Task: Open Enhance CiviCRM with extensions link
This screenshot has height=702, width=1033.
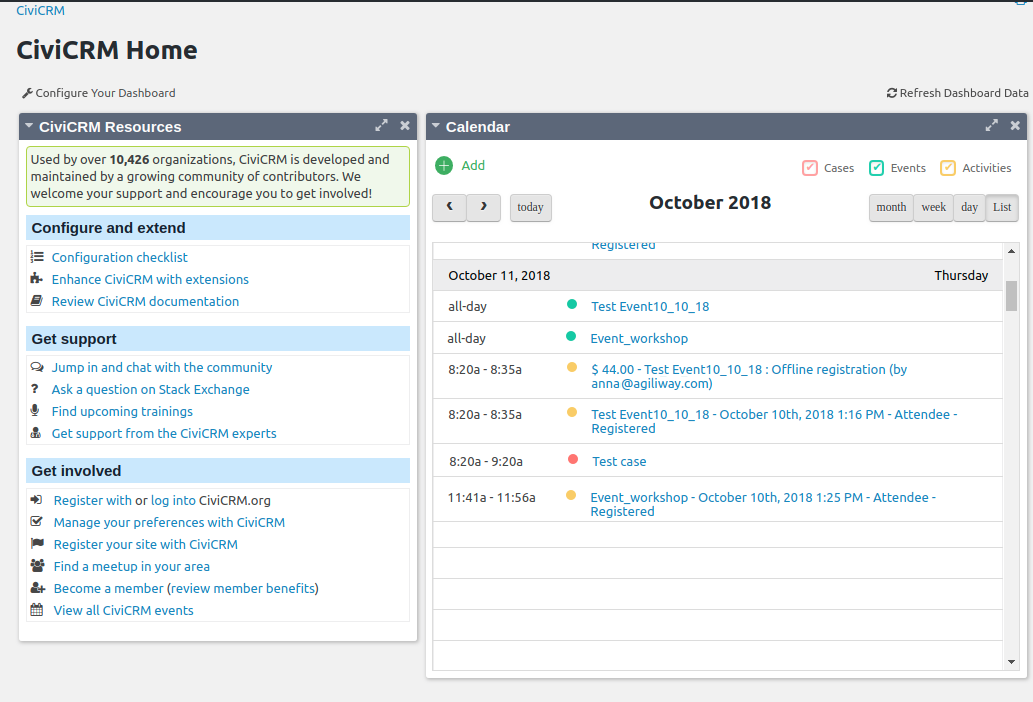Action: coord(150,279)
